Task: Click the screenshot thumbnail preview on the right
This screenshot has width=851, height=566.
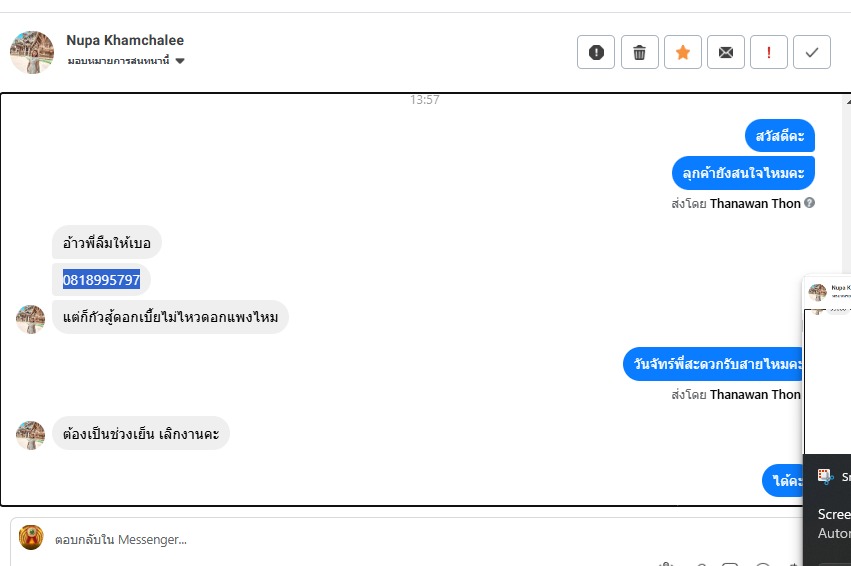Action: coord(827,364)
